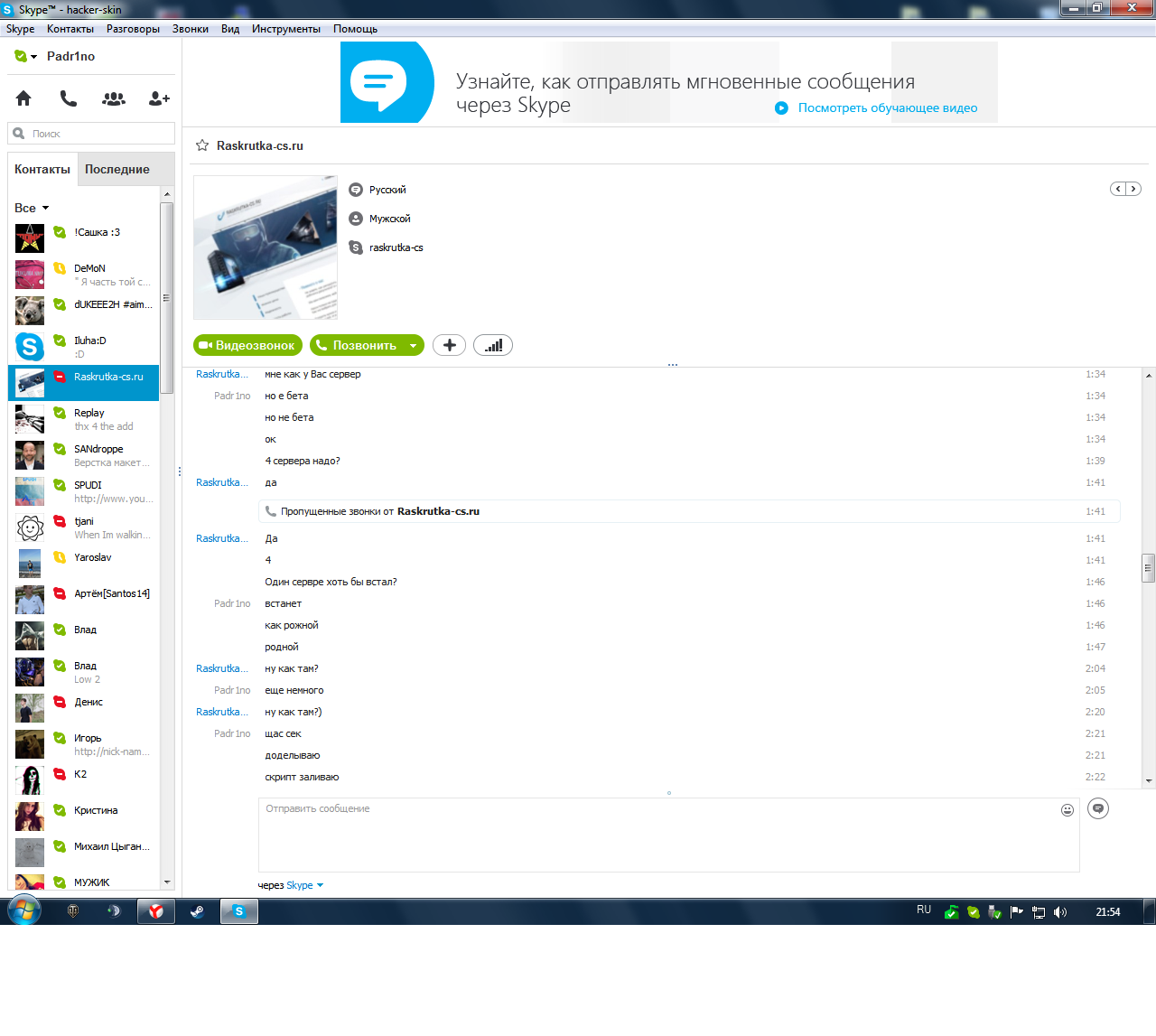Open Action Center flag in tray
Viewport: 1156px width, 1036px height.
pos(1017,911)
